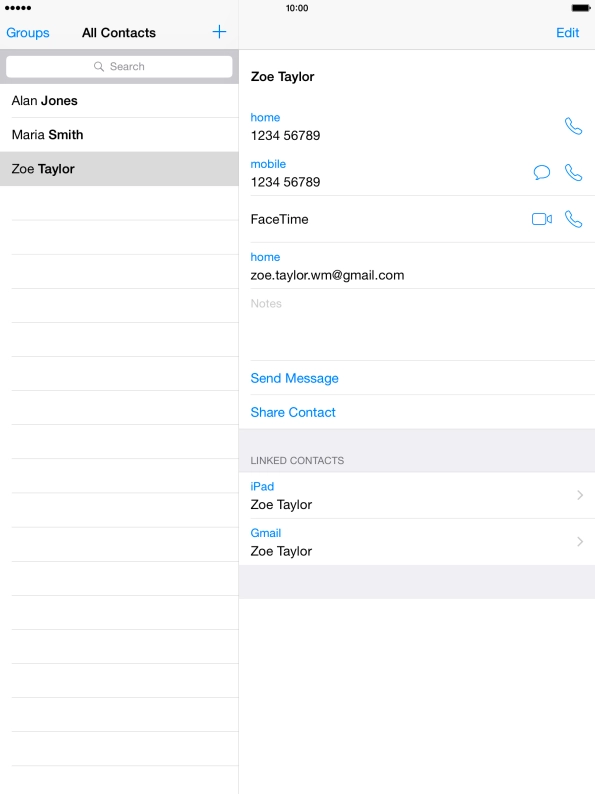Click the Share Contact link

(293, 412)
